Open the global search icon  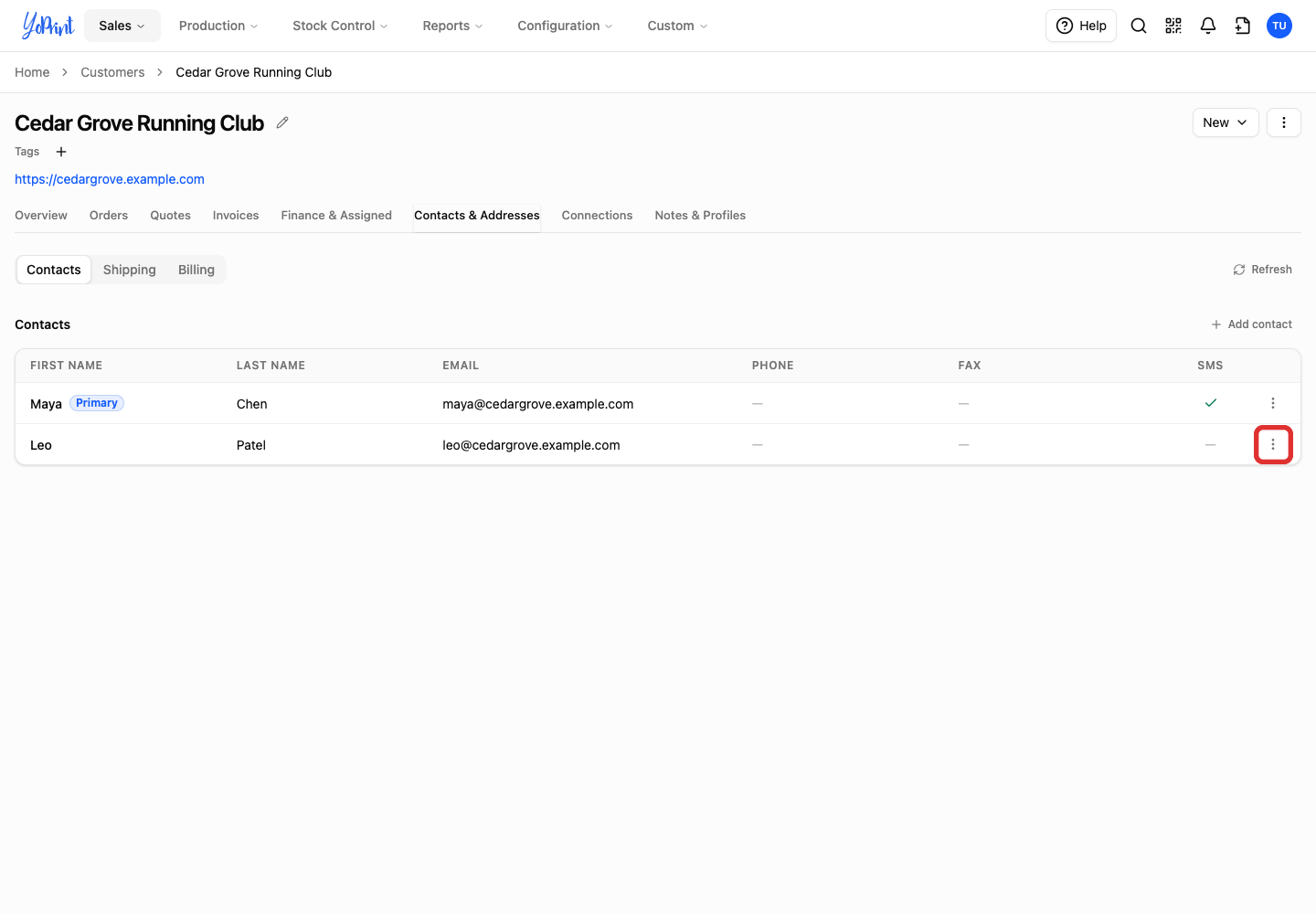1139,26
